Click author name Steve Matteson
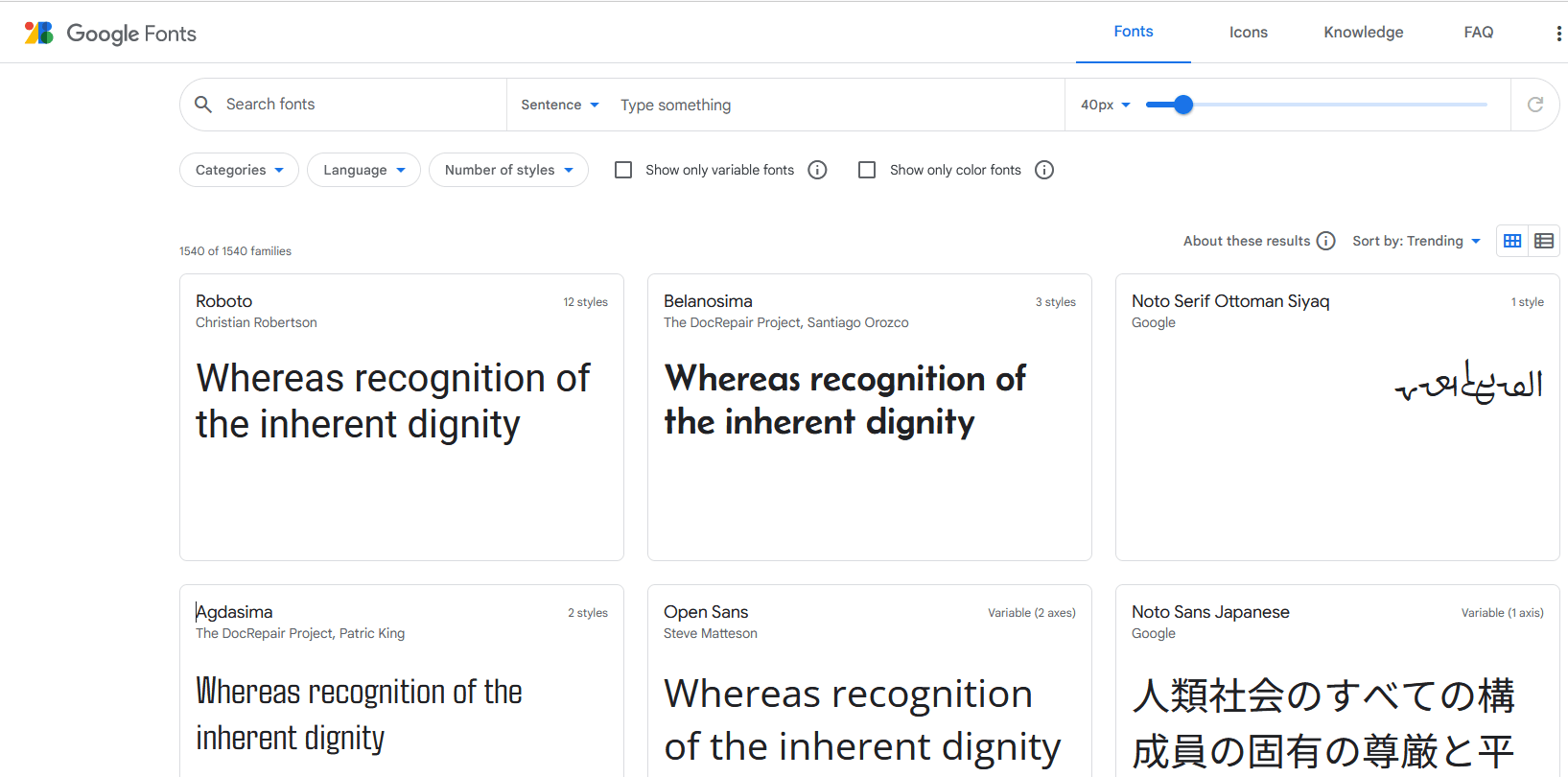The image size is (1568, 777). click(x=711, y=633)
